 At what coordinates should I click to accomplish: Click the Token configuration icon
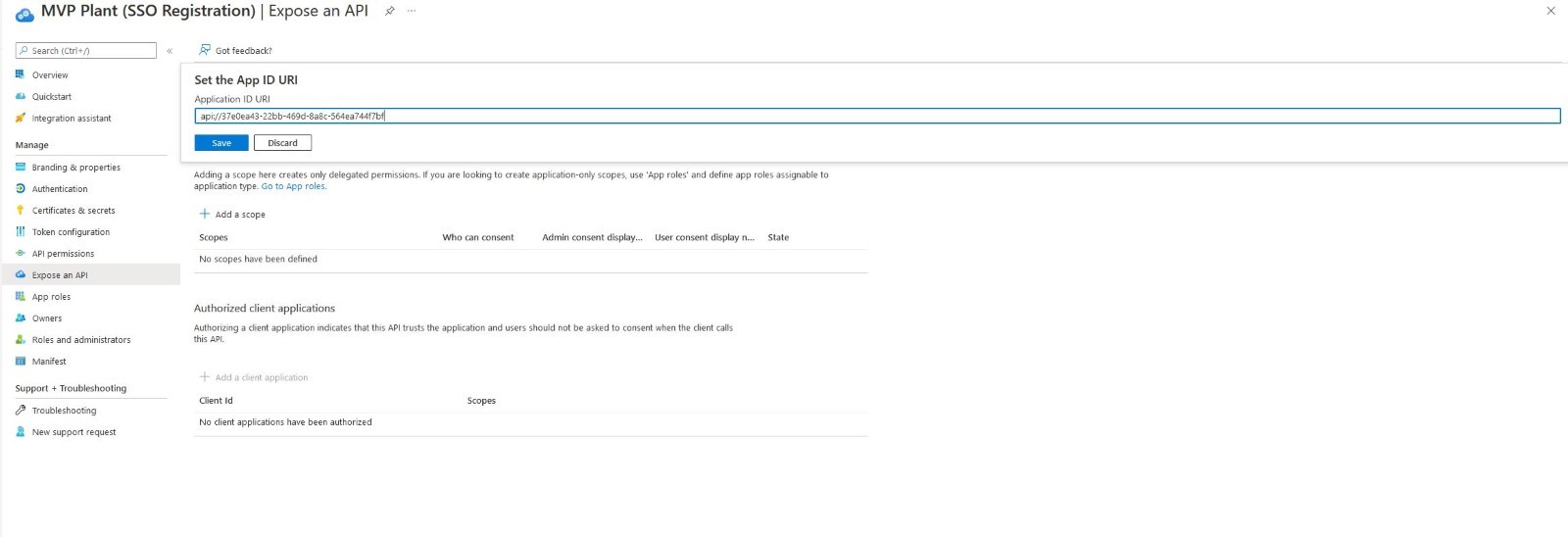tap(21, 231)
